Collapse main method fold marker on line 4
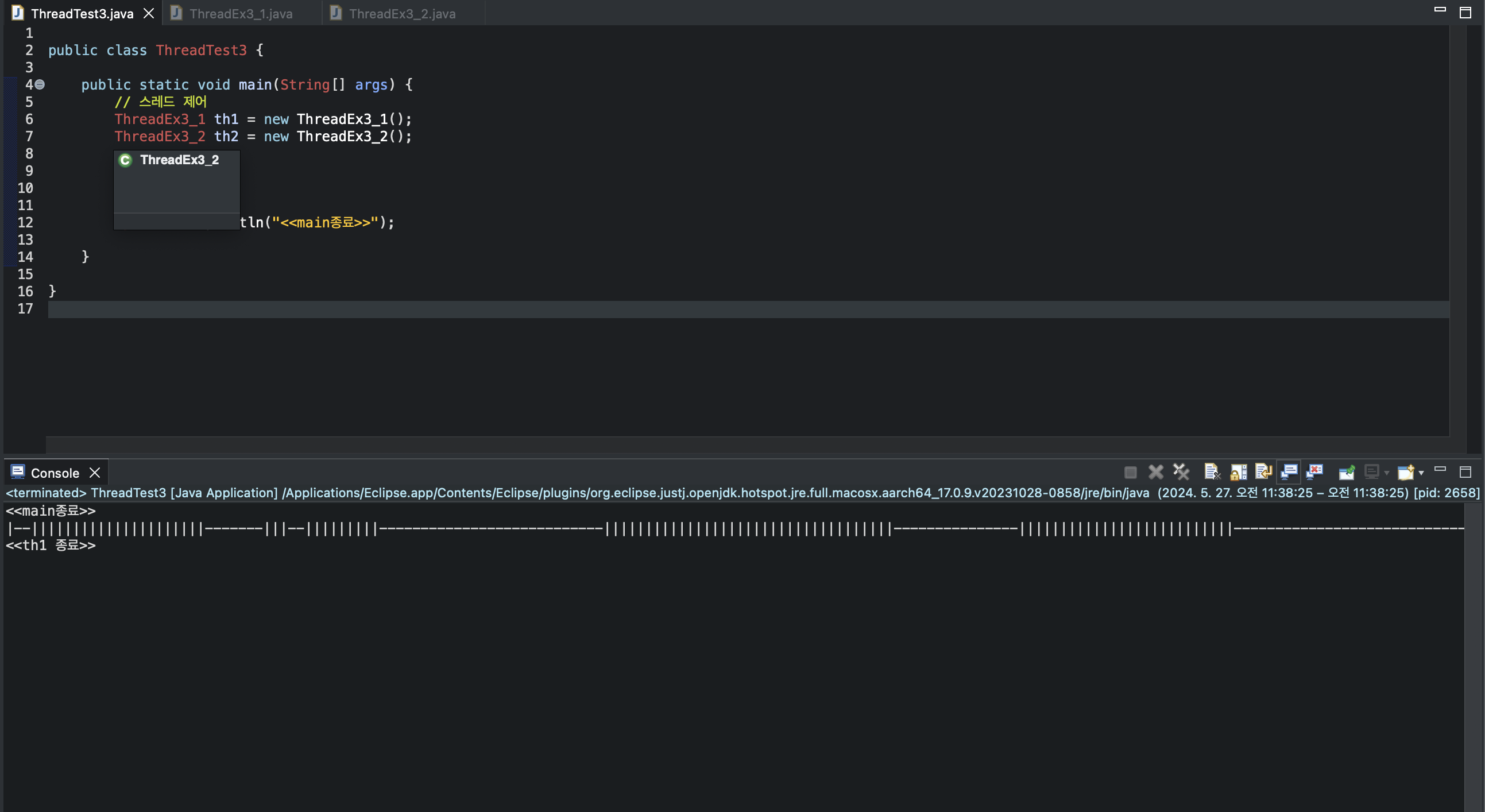The width and height of the screenshot is (1485, 812). (x=40, y=85)
